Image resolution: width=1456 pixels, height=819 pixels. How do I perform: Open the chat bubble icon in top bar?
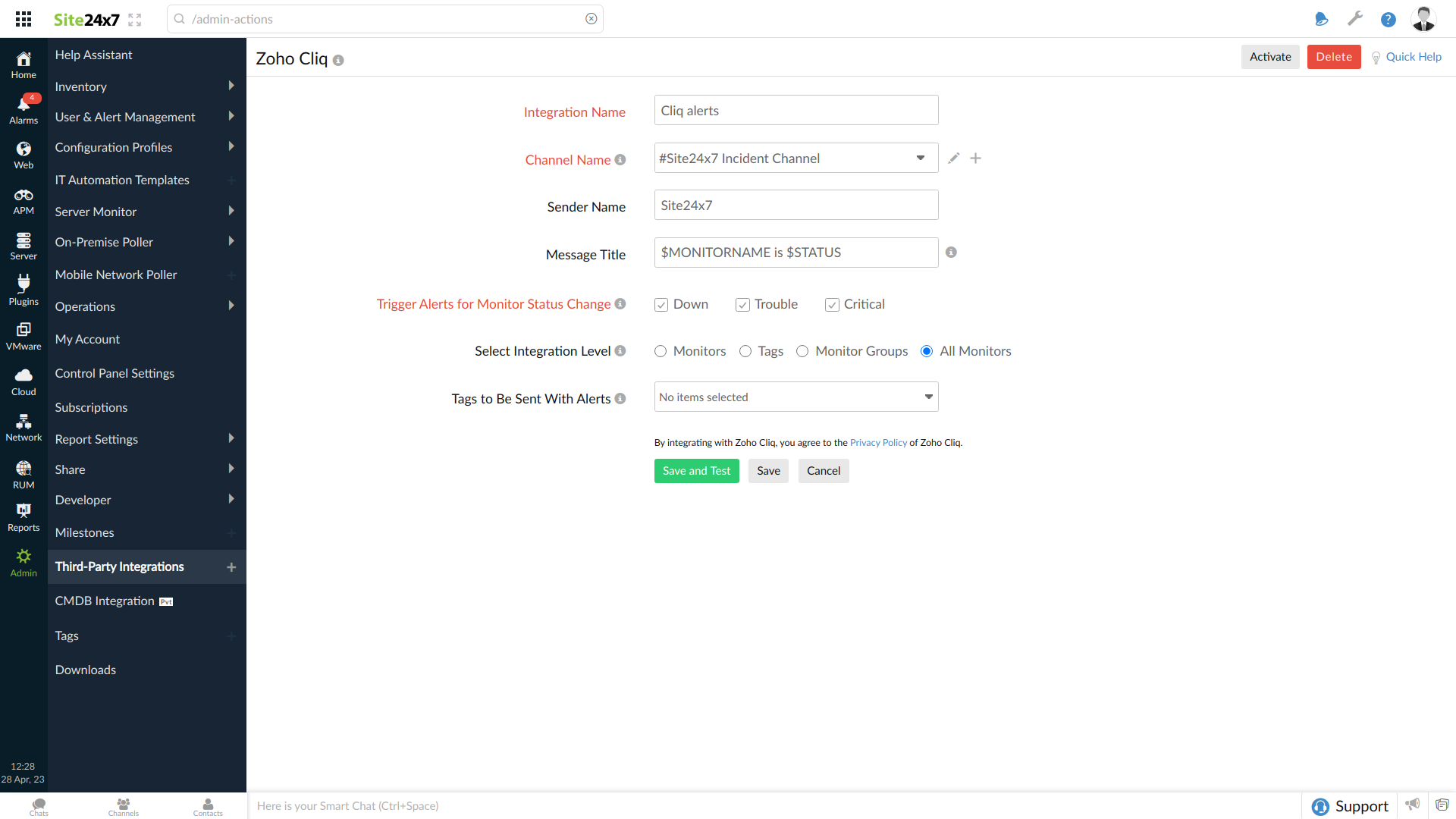pos(1322,19)
